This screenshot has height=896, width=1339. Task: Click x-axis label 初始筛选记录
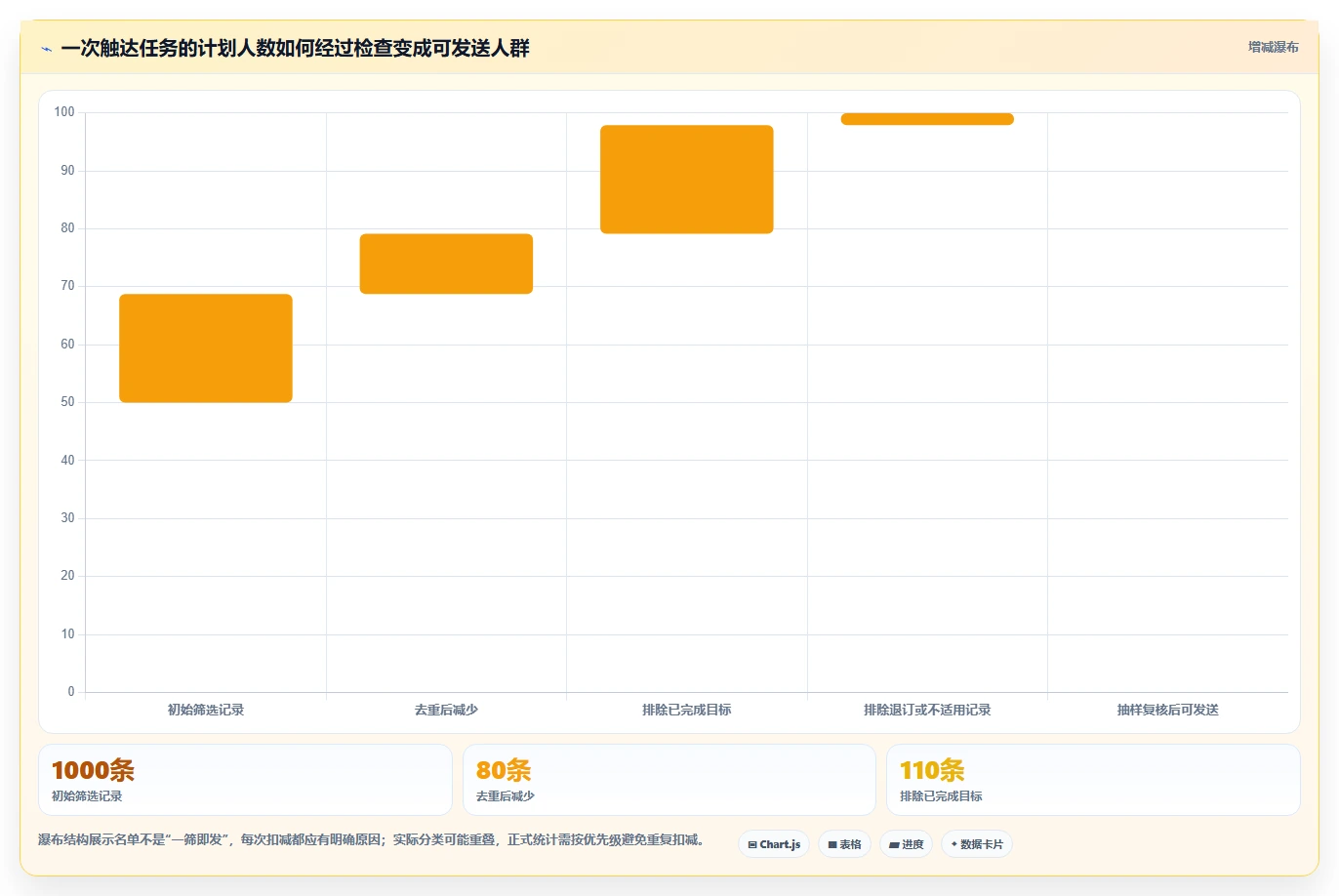pos(206,710)
